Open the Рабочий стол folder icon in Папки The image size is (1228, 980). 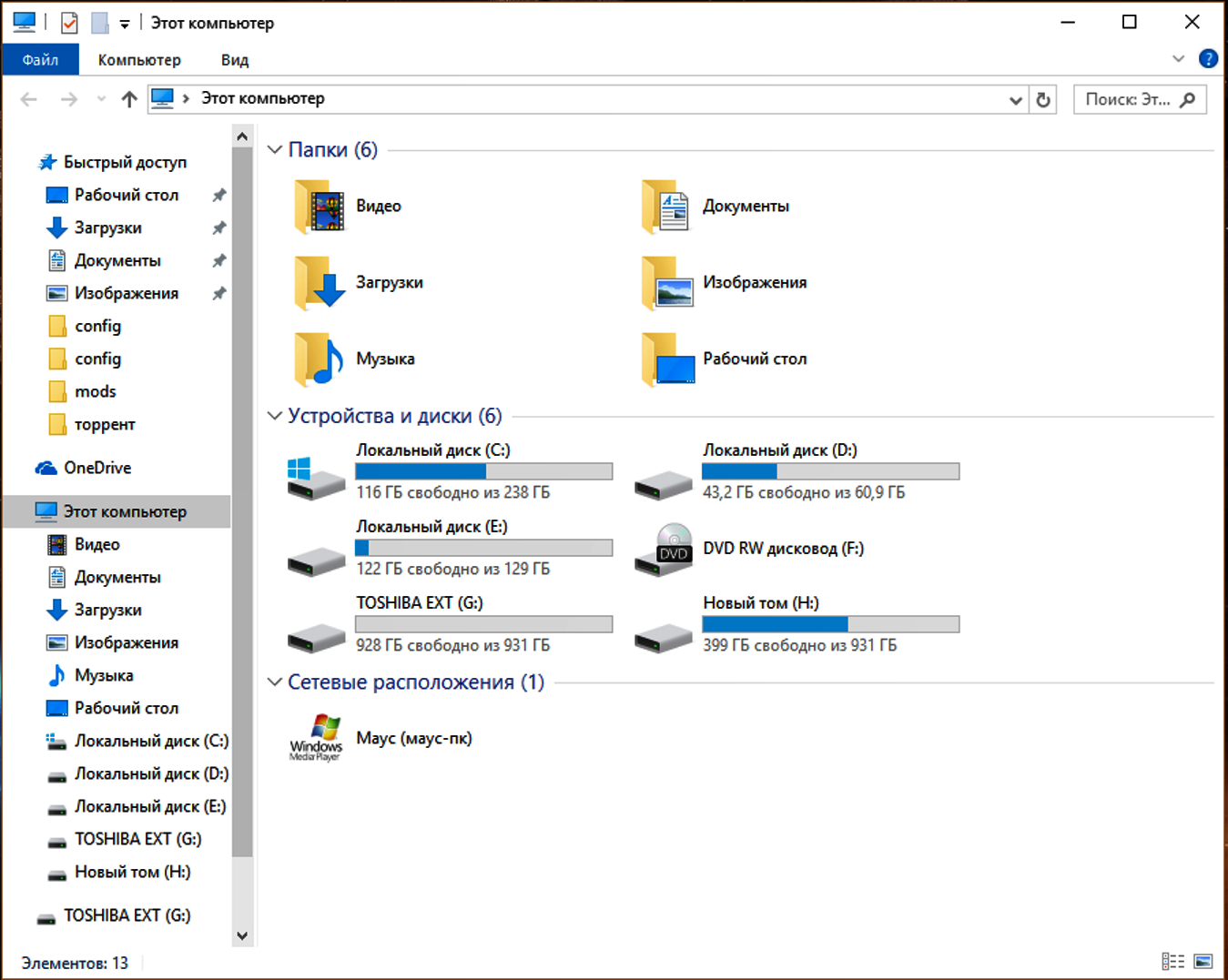pyautogui.click(x=666, y=359)
